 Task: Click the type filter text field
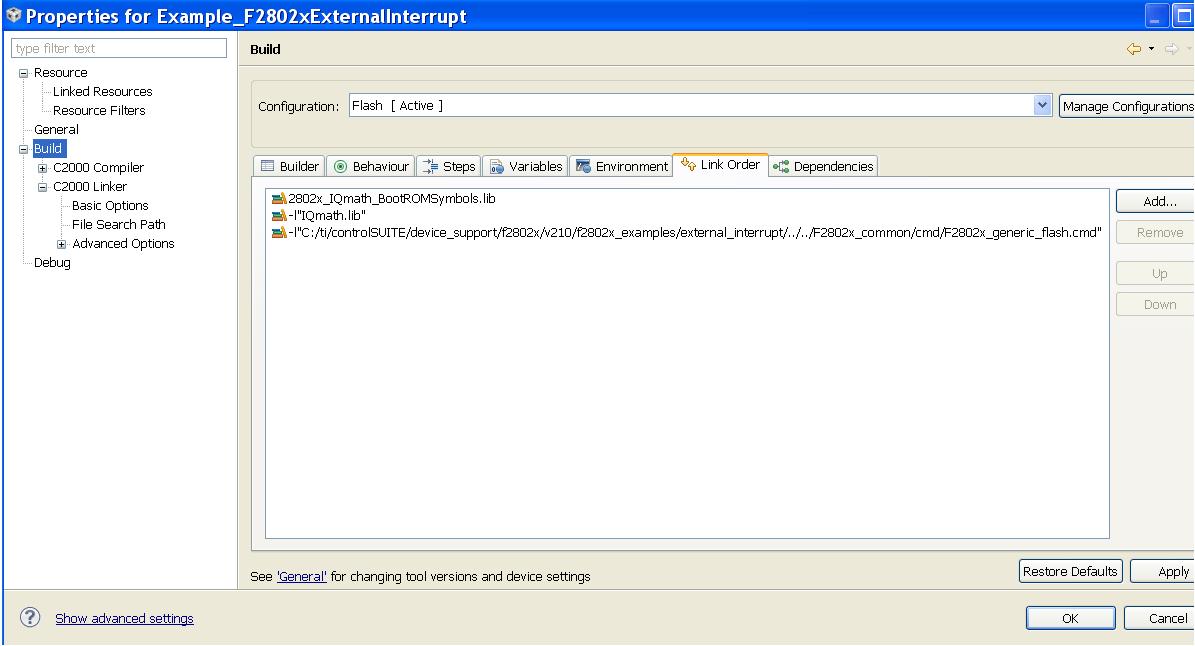(118, 47)
